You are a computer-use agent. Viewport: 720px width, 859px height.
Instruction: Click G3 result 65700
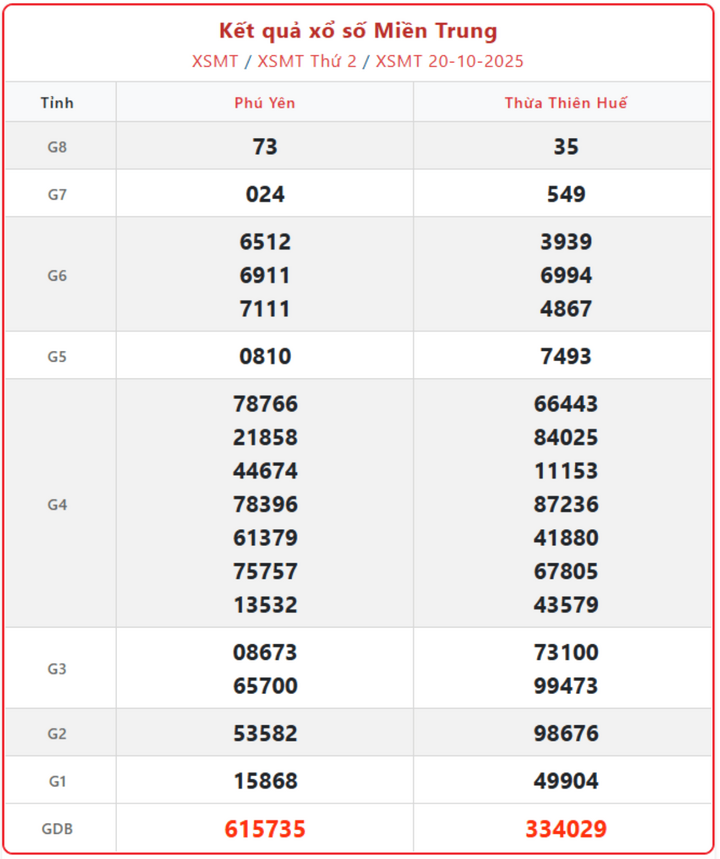tap(265, 686)
